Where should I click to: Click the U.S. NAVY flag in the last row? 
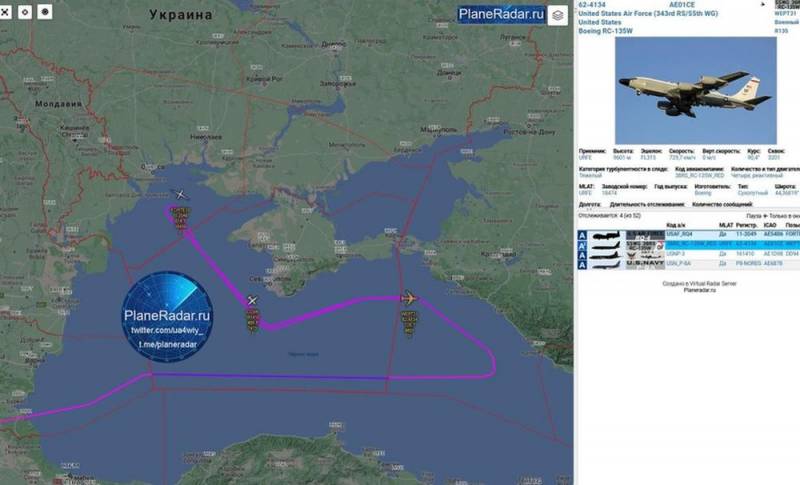click(645, 264)
